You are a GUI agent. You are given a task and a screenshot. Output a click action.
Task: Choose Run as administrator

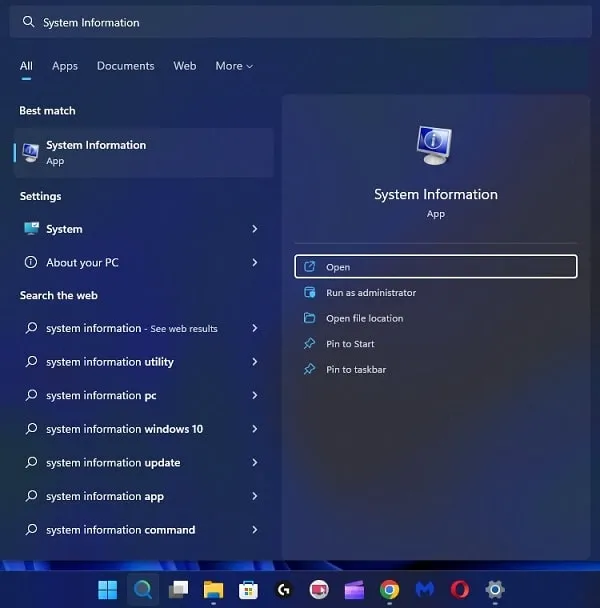(370, 293)
